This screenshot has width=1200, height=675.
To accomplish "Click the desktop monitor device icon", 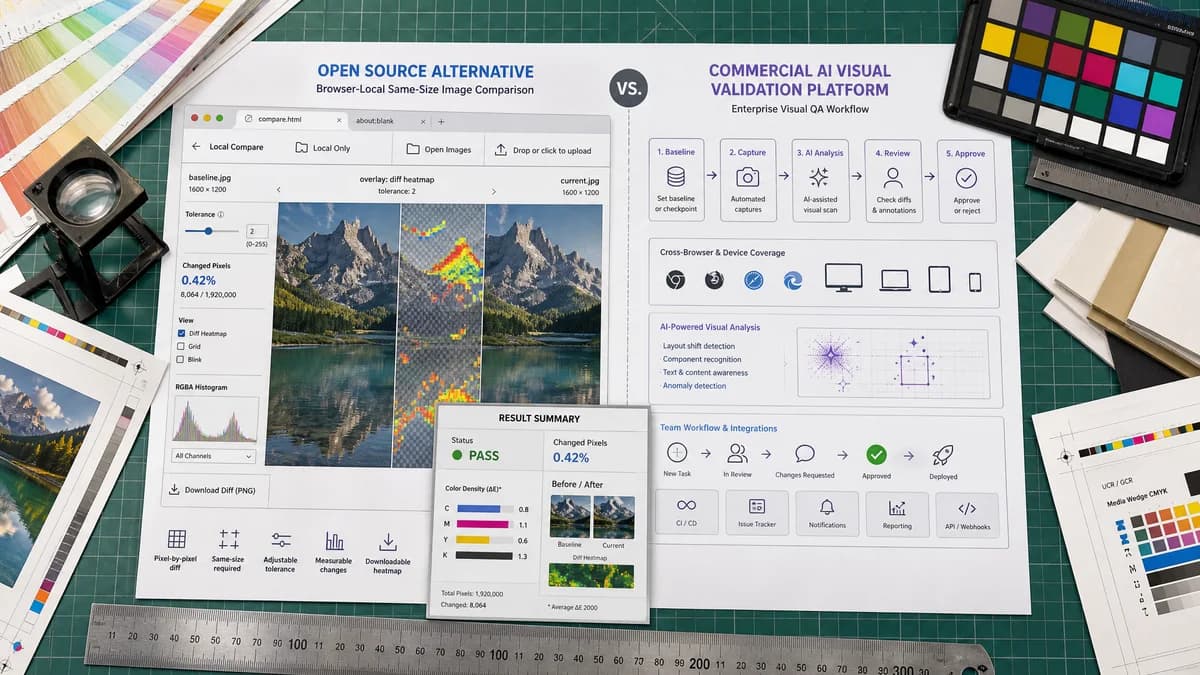I will coord(843,278).
